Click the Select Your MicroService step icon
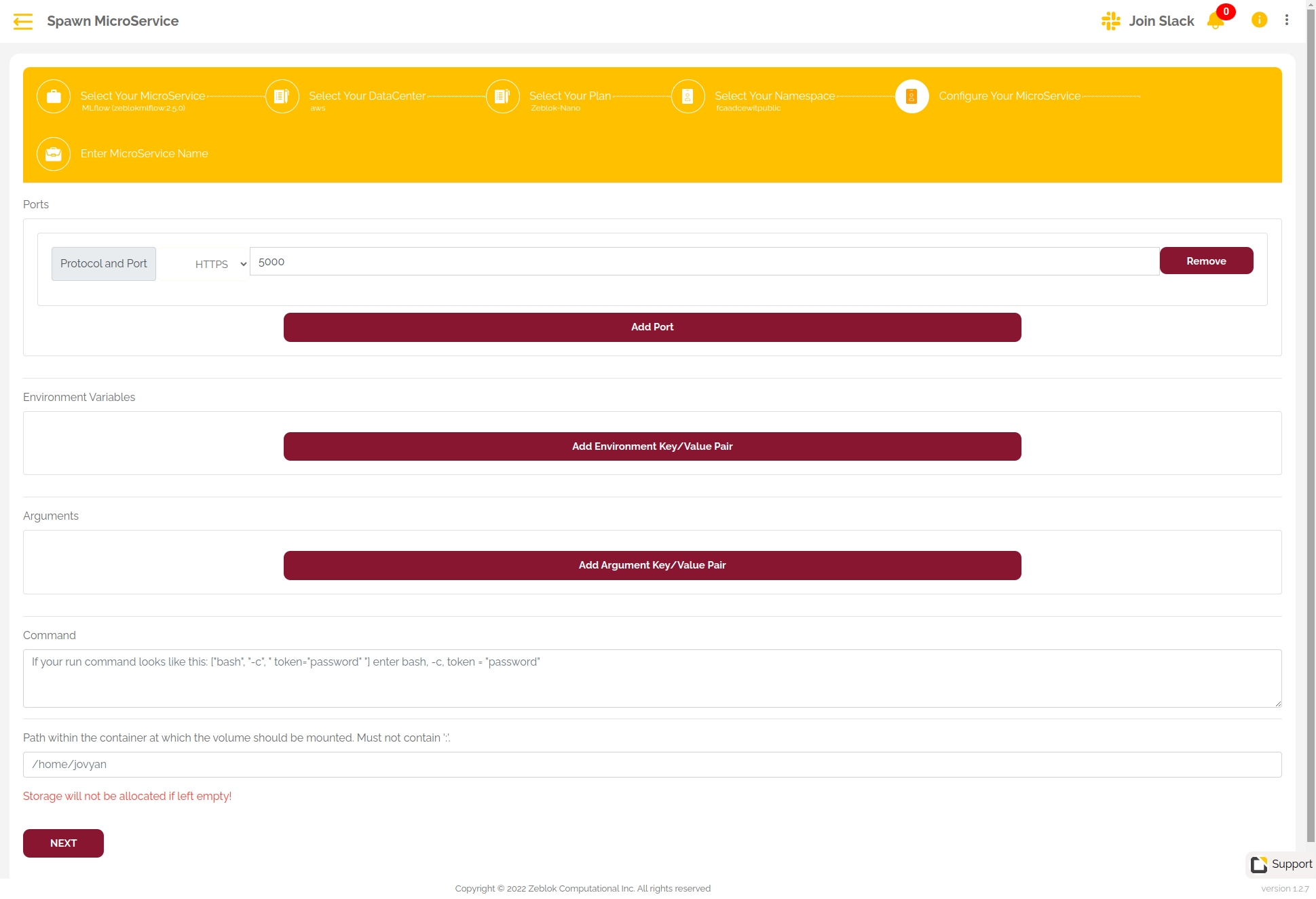Viewport: 1316px width, 899px height. [x=54, y=96]
